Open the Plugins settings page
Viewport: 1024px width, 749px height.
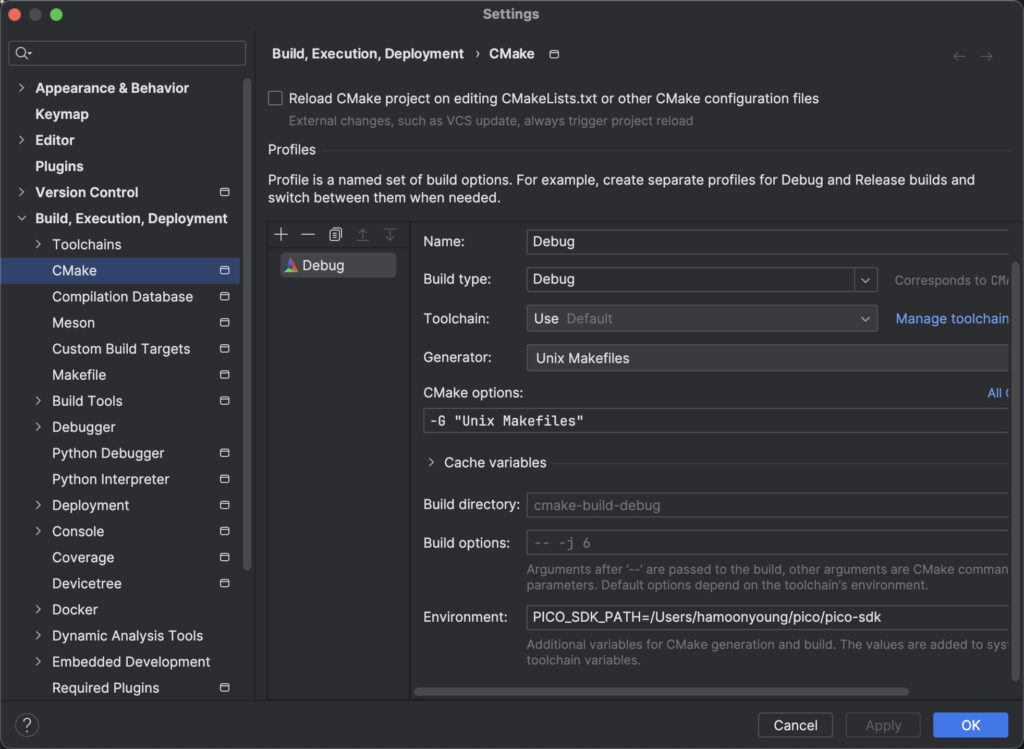(59, 167)
